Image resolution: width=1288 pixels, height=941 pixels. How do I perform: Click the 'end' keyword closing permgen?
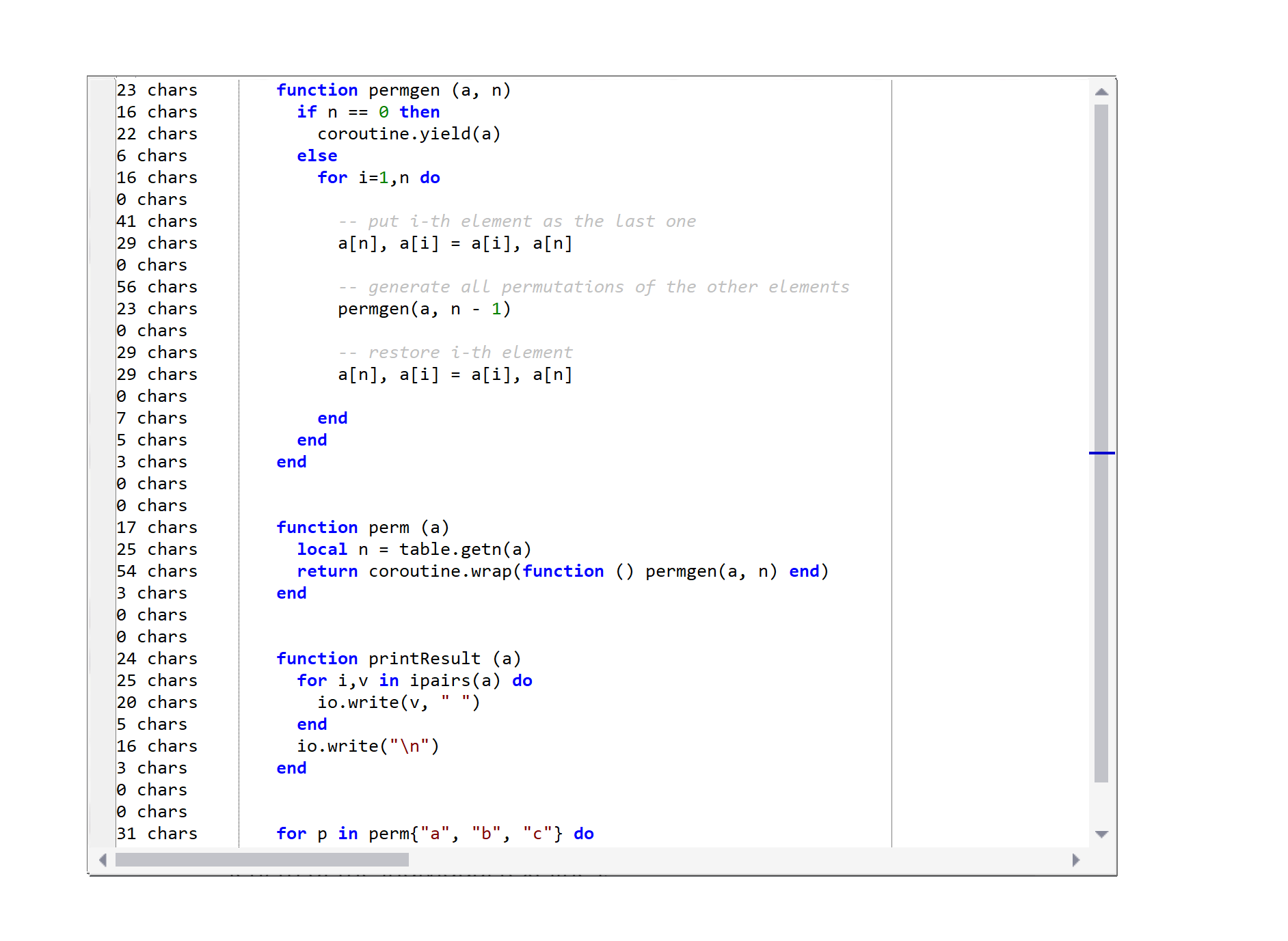pos(291,461)
